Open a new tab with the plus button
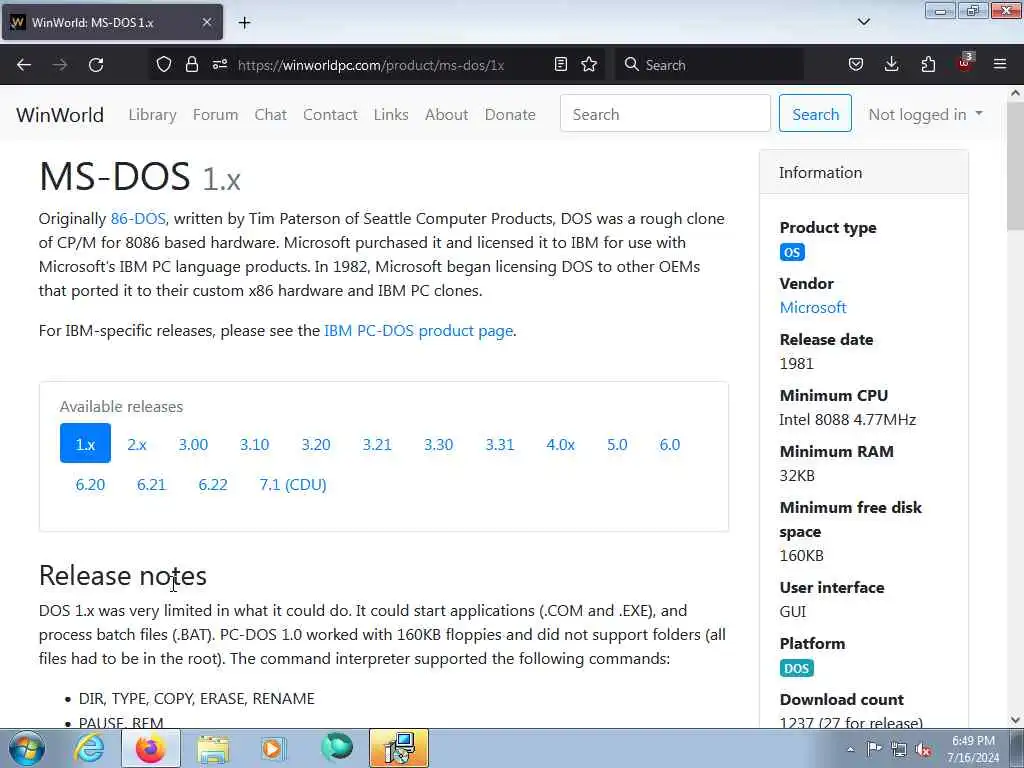 pyautogui.click(x=244, y=23)
